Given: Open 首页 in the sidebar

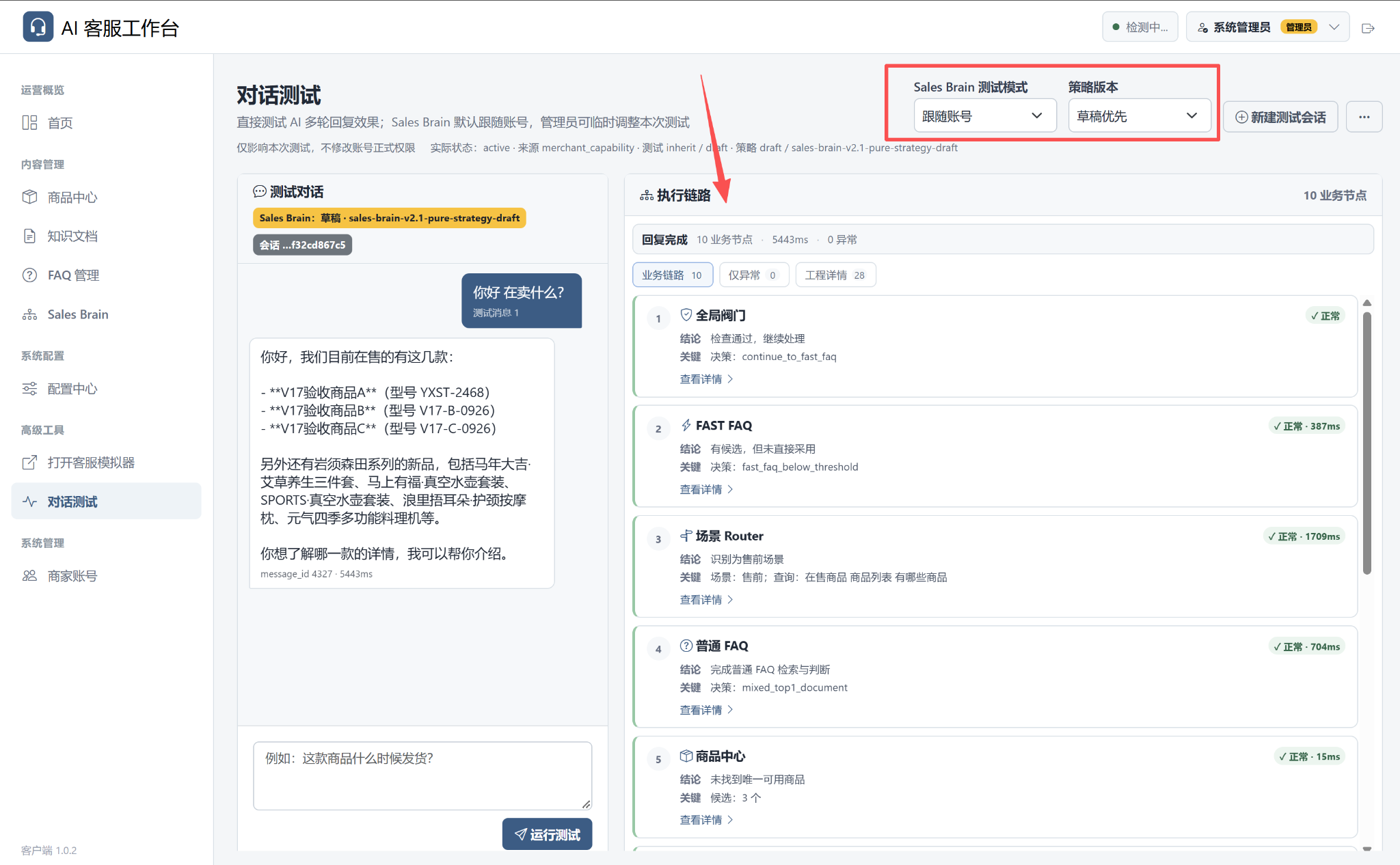Looking at the screenshot, I should (106, 123).
